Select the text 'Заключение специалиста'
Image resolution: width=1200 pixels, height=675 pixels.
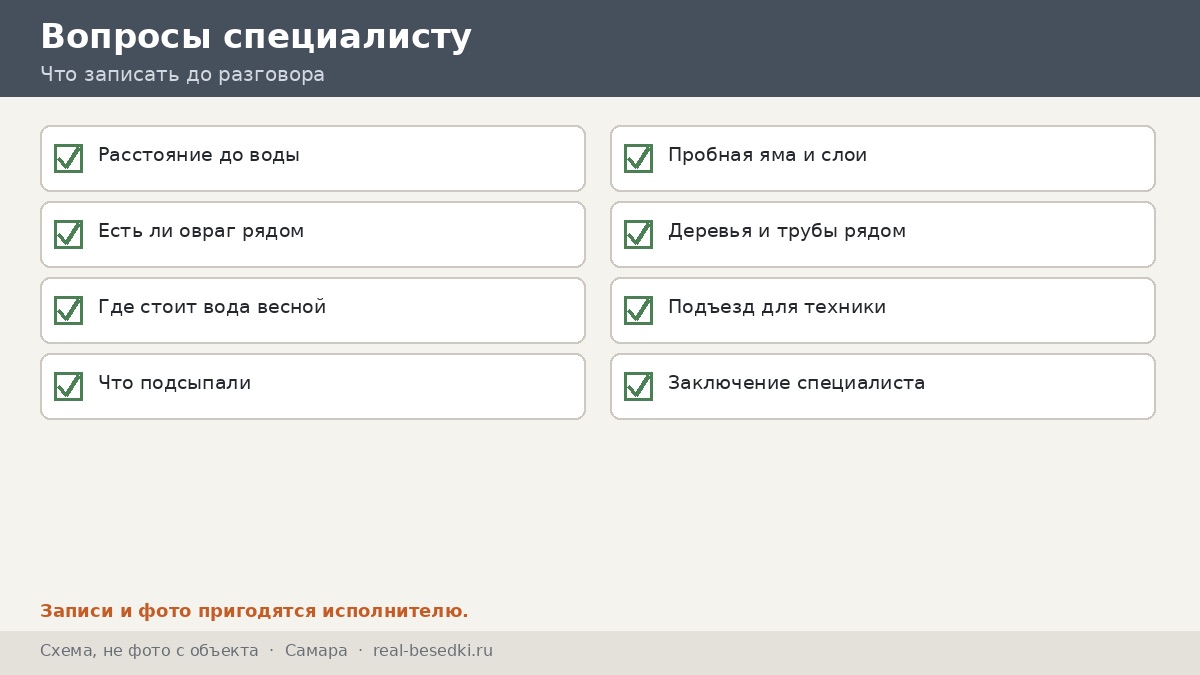click(x=796, y=383)
